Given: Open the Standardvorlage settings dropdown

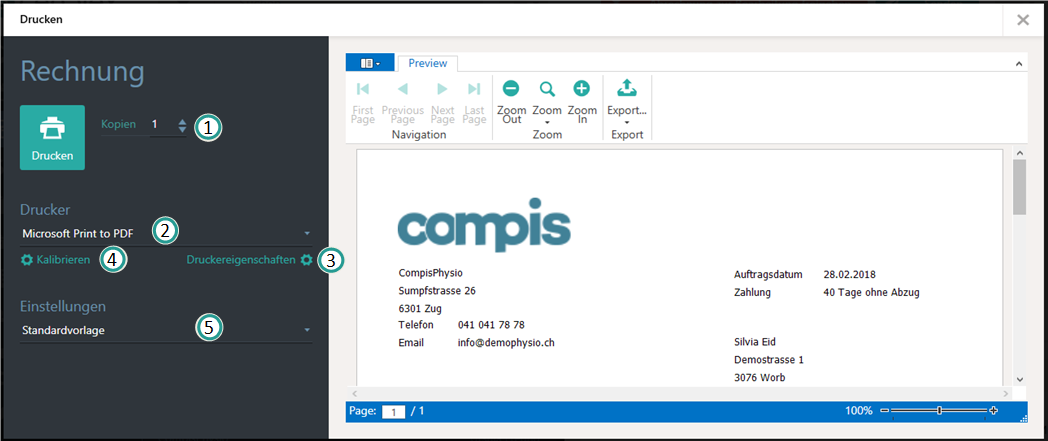Looking at the screenshot, I should (166, 330).
